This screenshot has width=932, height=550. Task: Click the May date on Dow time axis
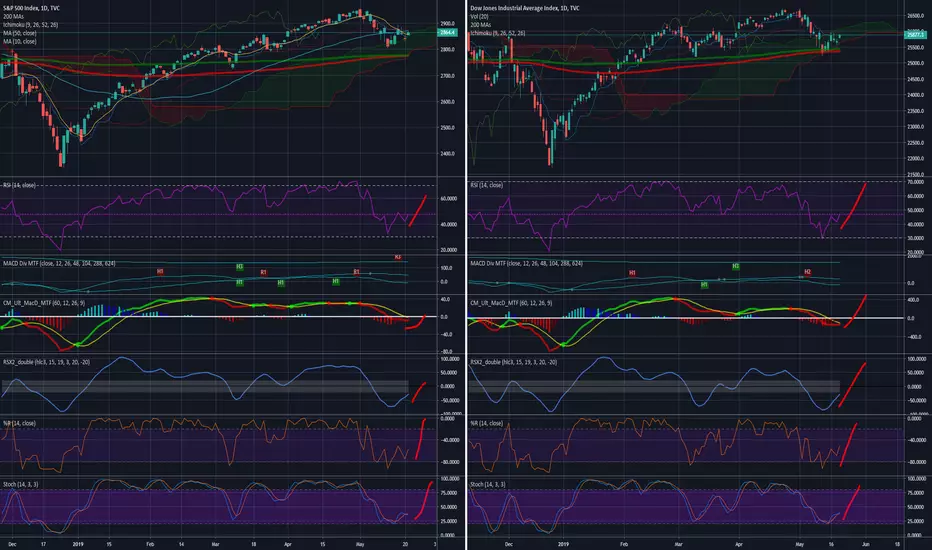[x=799, y=544]
